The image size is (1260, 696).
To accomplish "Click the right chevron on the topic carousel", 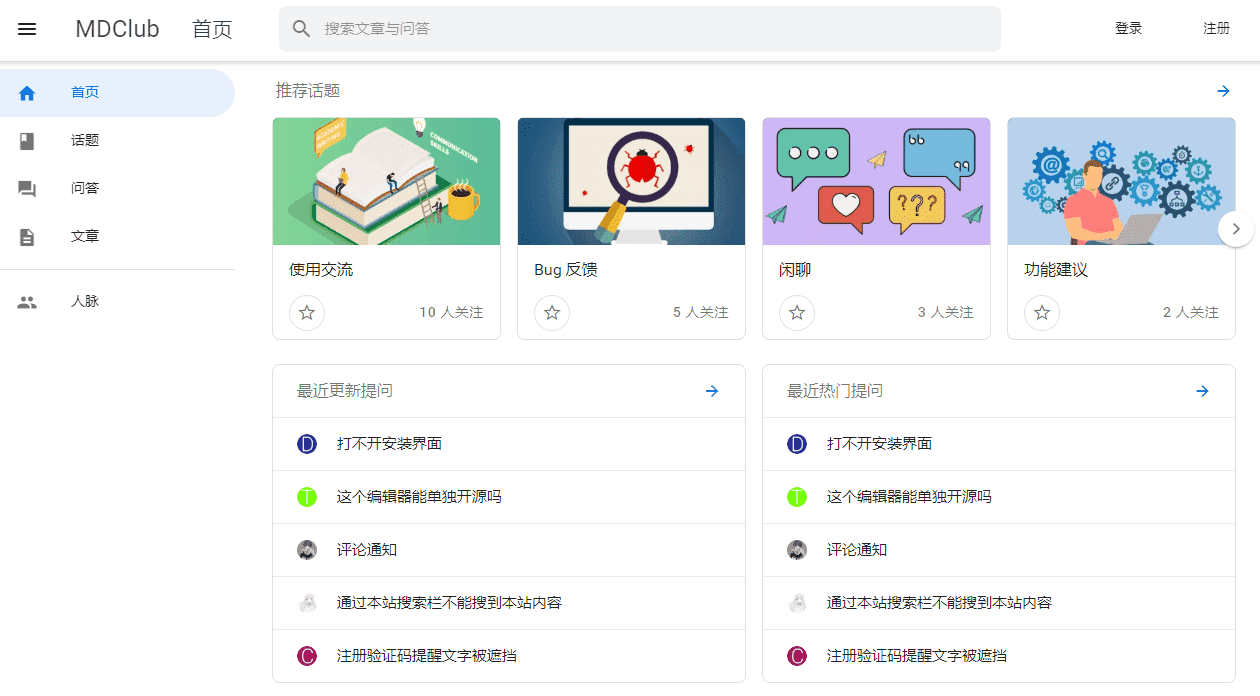I will click(1236, 228).
